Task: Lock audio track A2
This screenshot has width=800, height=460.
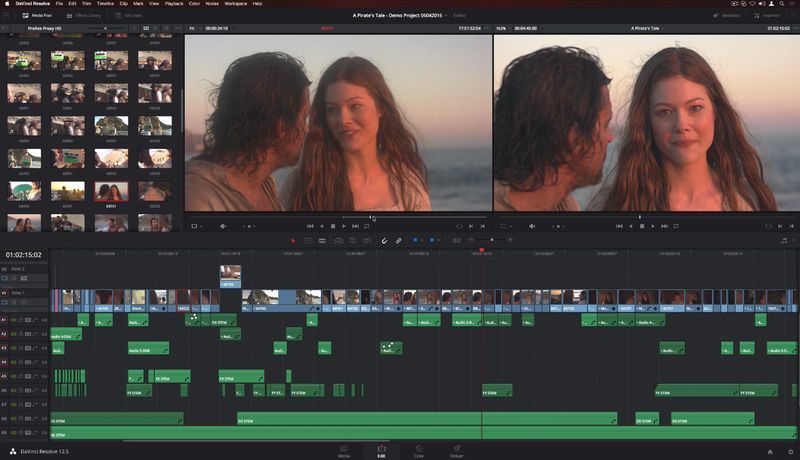Action: coord(20,334)
